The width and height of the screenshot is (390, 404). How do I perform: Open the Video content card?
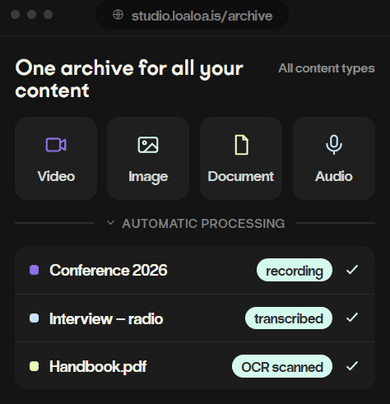point(56,158)
